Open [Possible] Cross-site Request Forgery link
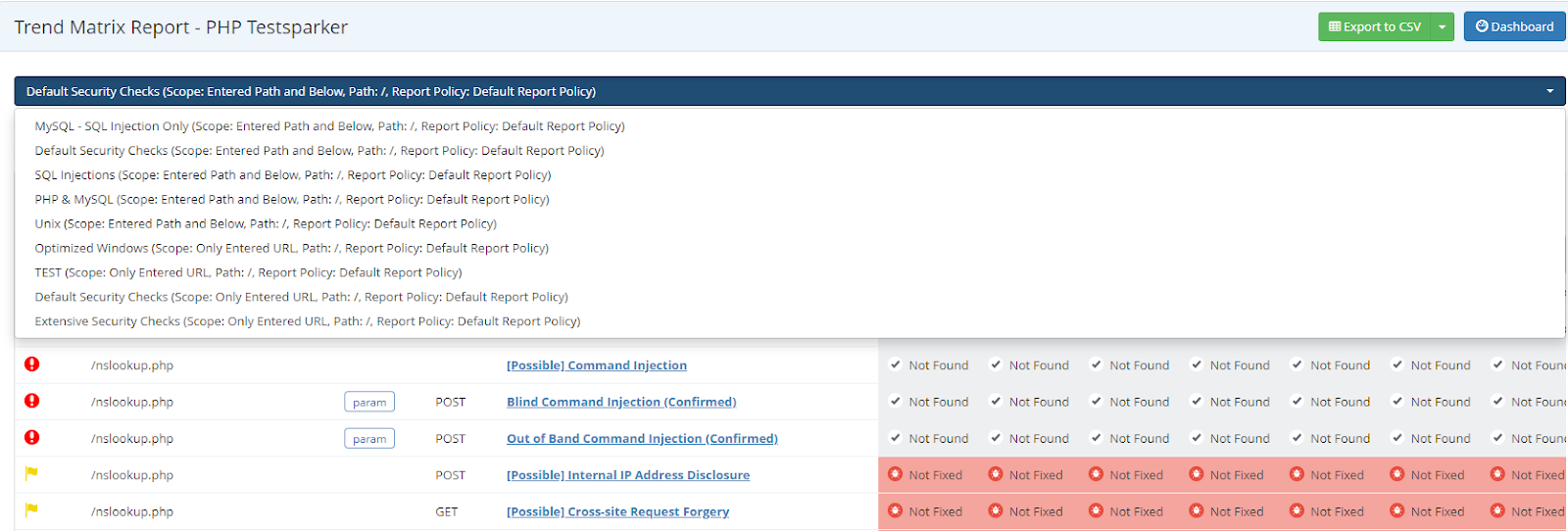The height and width of the screenshot is (531, 1568). pyautogui.click(x=617, y=511)
